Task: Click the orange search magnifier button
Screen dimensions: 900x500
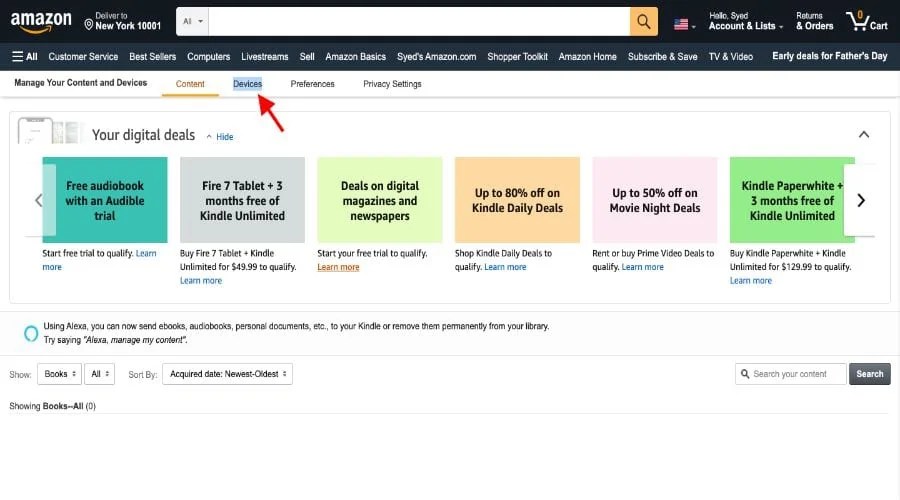Action: 643,22
